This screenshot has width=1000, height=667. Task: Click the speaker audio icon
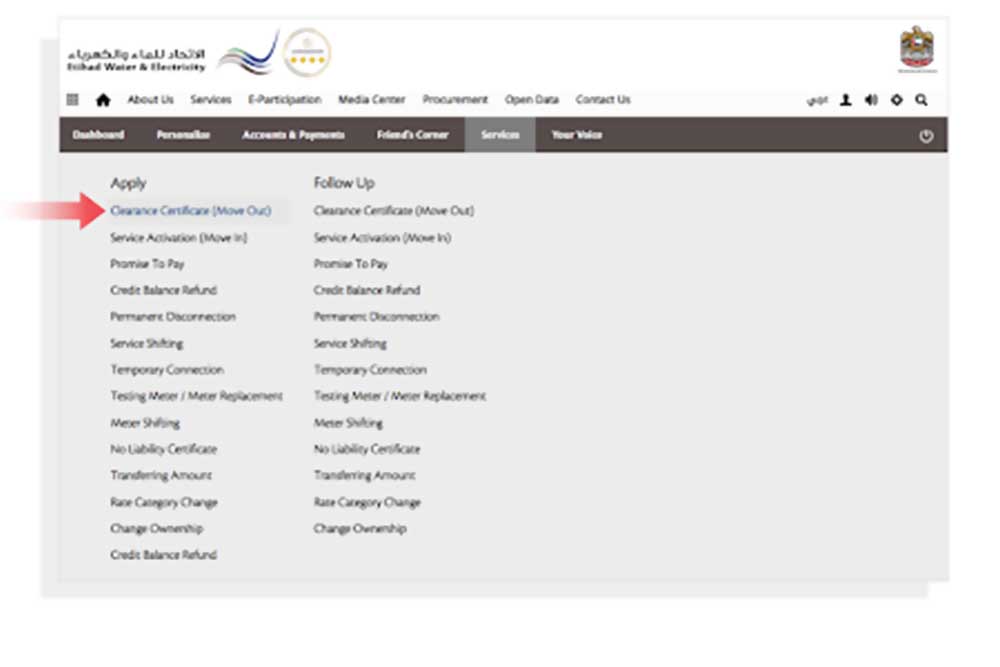click(871, 99)
